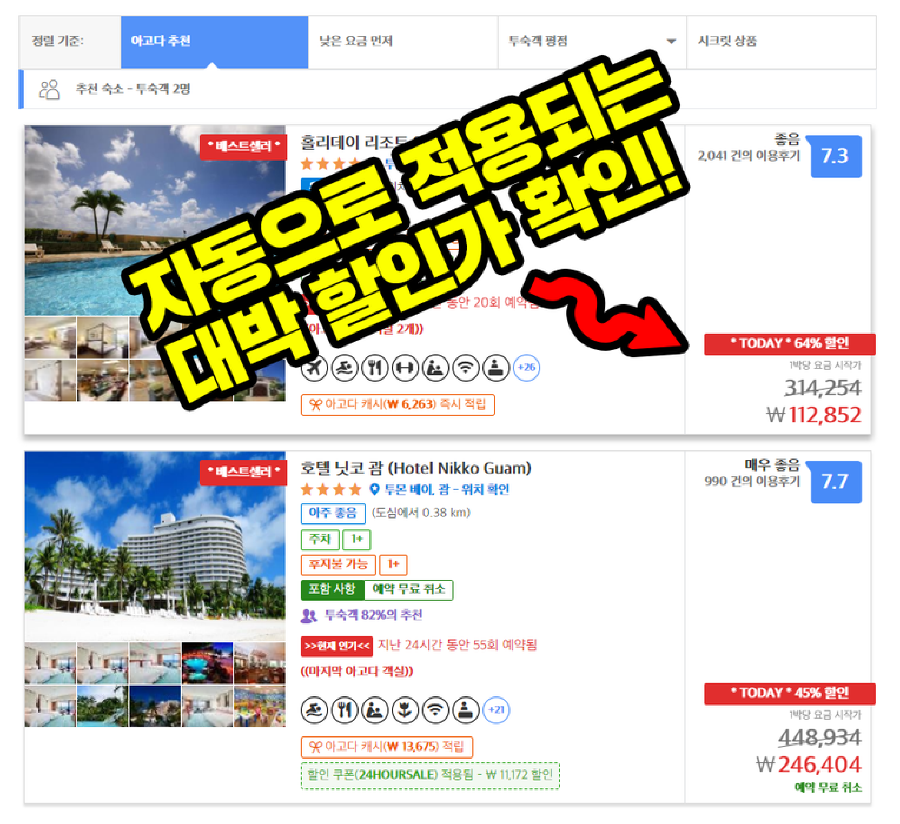The width and height of the screenshot is (900, 824).
Task: Click the front desk icon in the first listing
Action: [496, 368]
